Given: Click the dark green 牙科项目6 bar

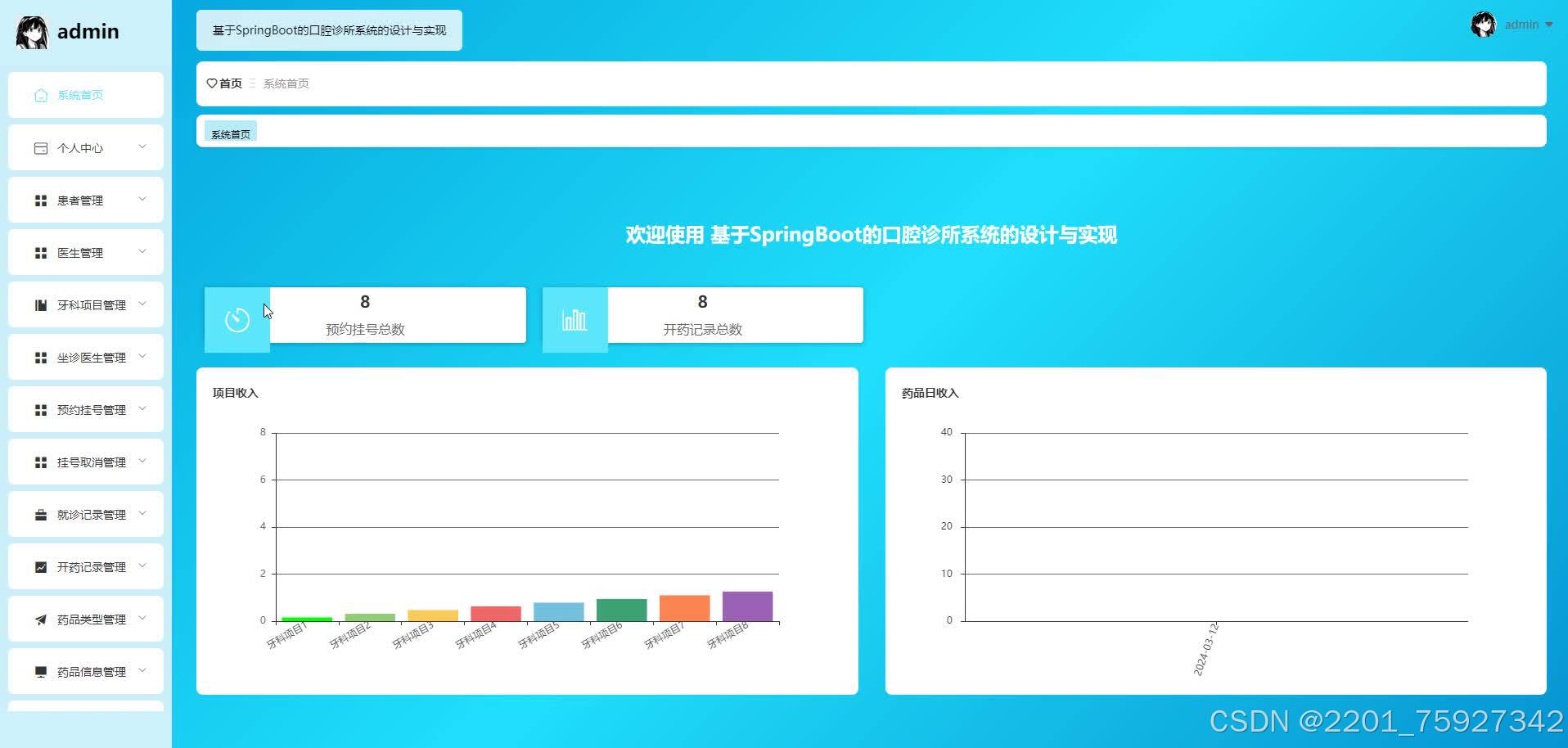Looking at the screenshot, I should (x=621, y=610).
